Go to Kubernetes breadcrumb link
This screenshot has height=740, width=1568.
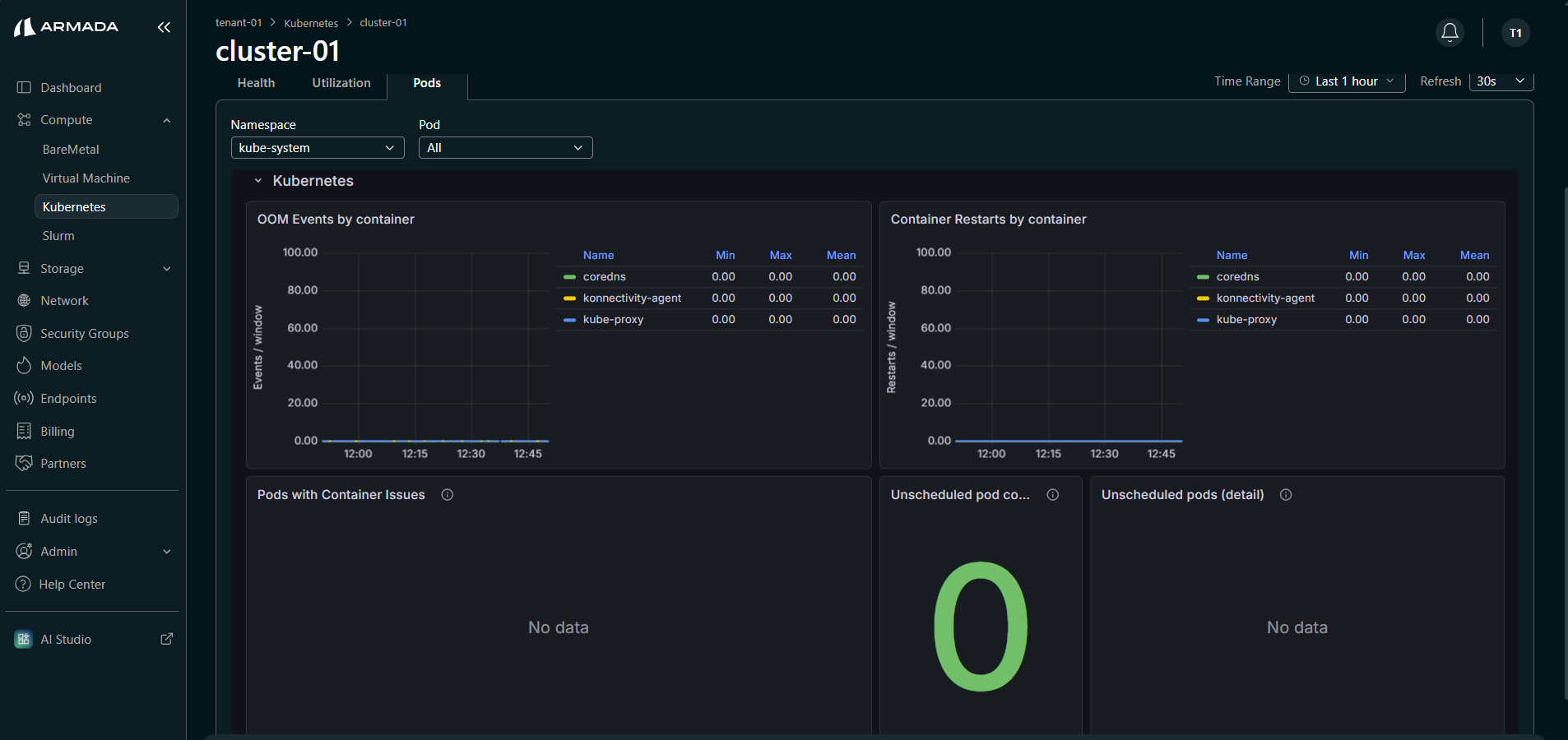click(311, 23)
